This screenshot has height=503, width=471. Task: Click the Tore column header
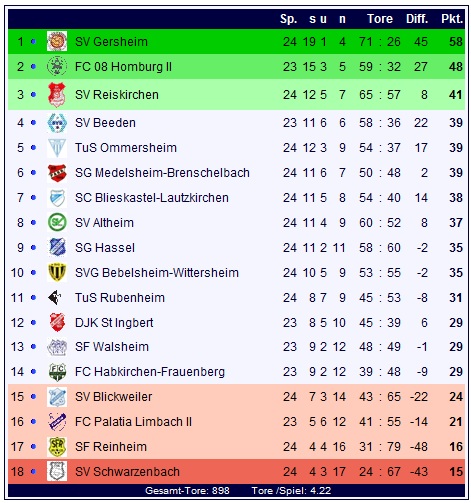pos(380,19)
